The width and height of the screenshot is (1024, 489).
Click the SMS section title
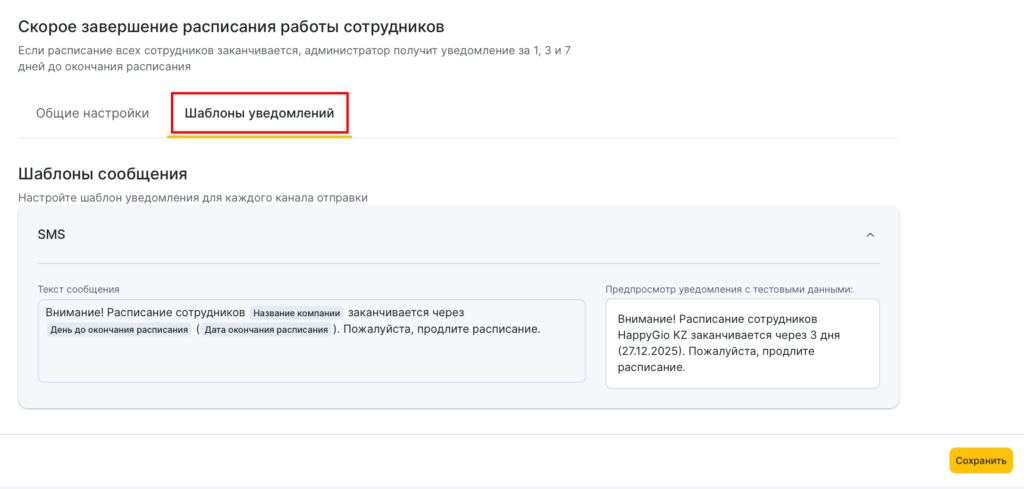[51, 235]
